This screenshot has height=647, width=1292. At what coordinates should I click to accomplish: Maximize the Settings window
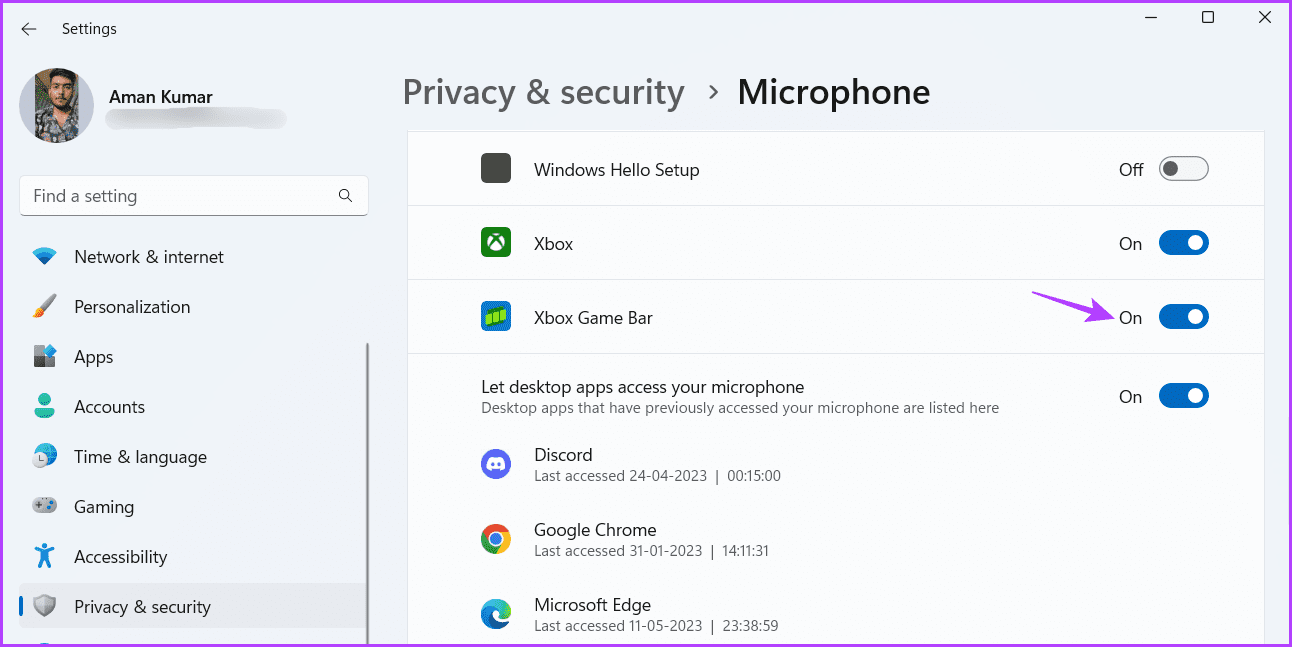(1208, 18)
